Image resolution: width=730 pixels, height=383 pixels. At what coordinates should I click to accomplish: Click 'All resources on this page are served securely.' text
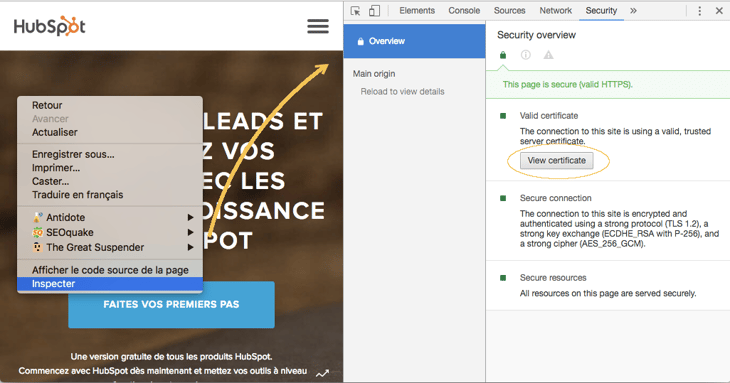[x=608, y=294]
